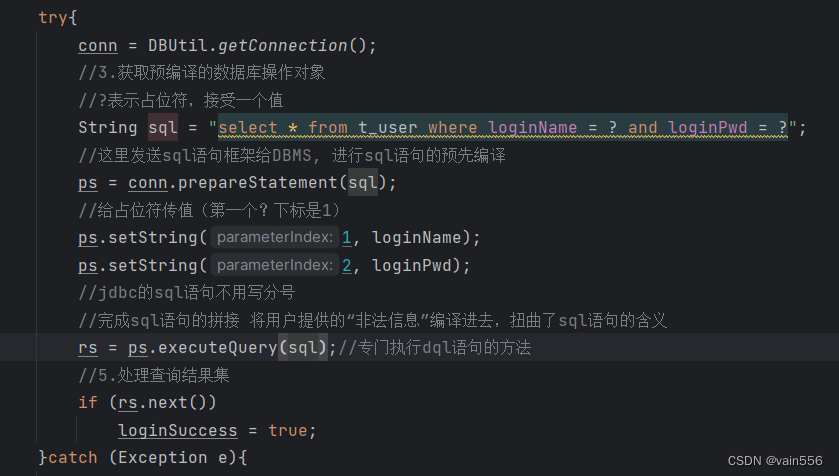Click the sql argument inside prepareStatement
The height and width of the screenshot is (476, 839).
click(x=362, y=183)
